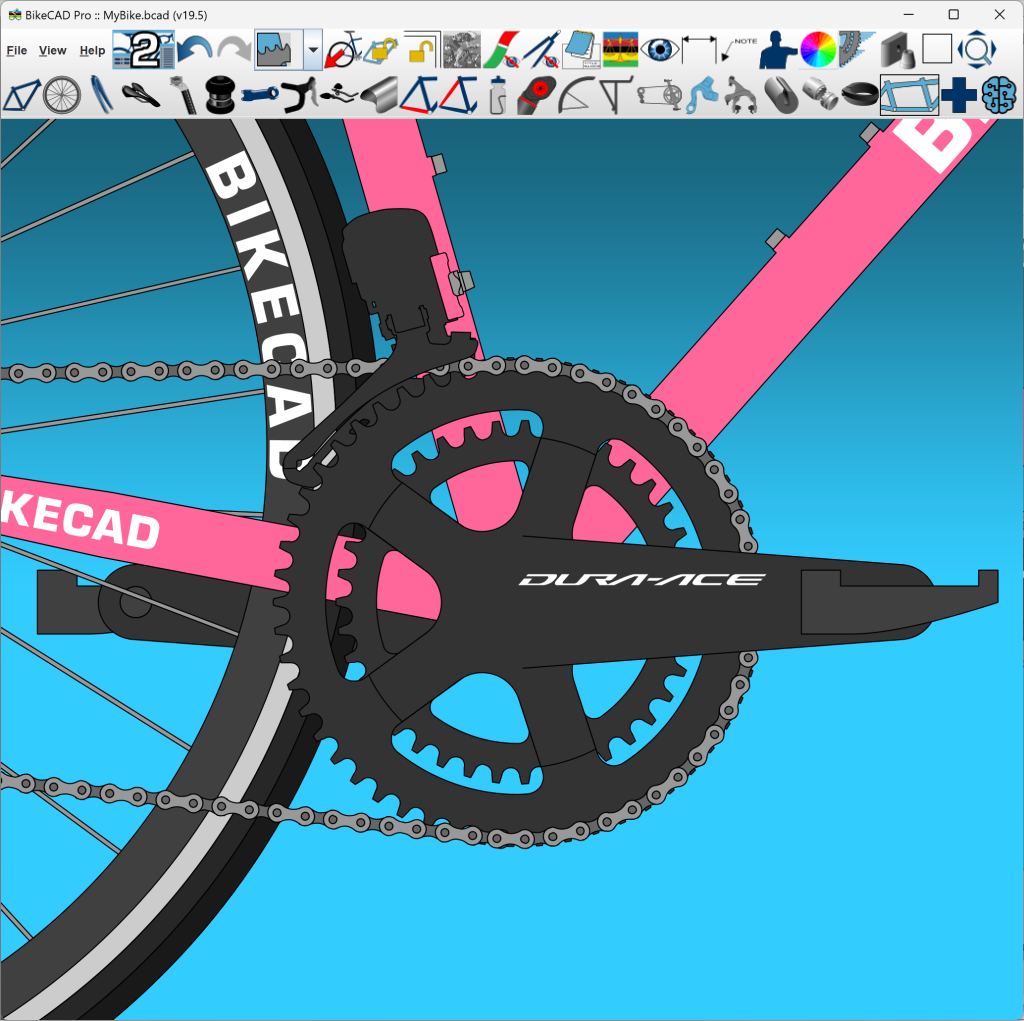Click the water bottle icon
Viewport: 1024px width, 1021px height.
tap(497, 95)
